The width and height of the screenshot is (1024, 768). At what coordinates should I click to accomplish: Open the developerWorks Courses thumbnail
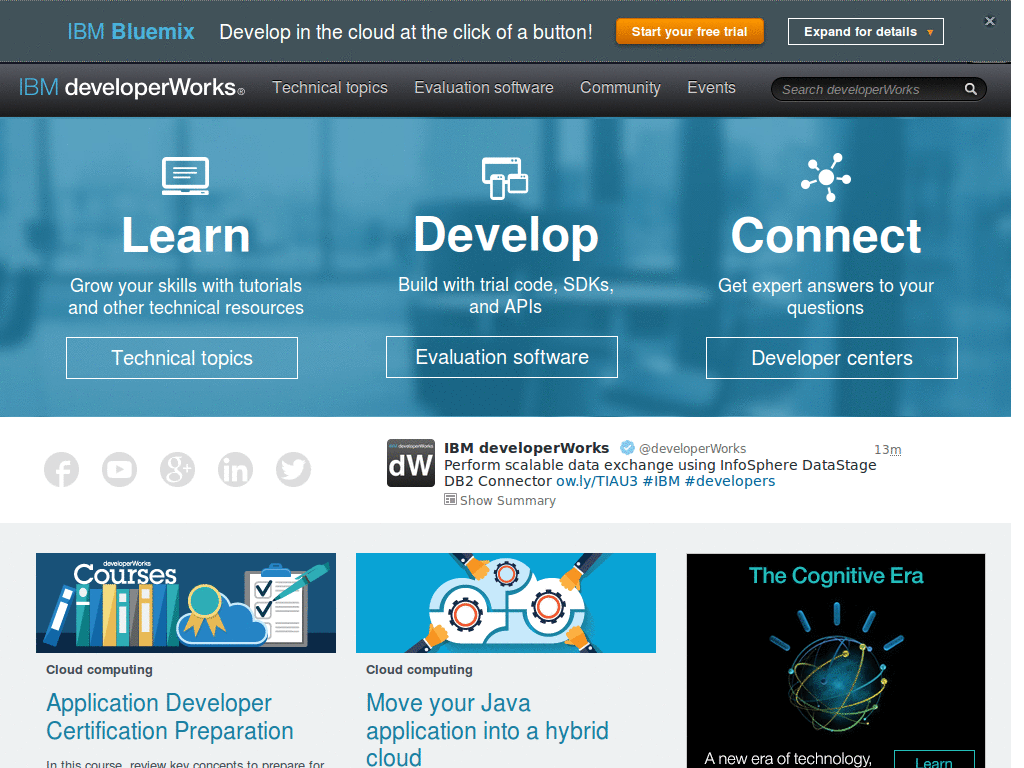point(186,603)
